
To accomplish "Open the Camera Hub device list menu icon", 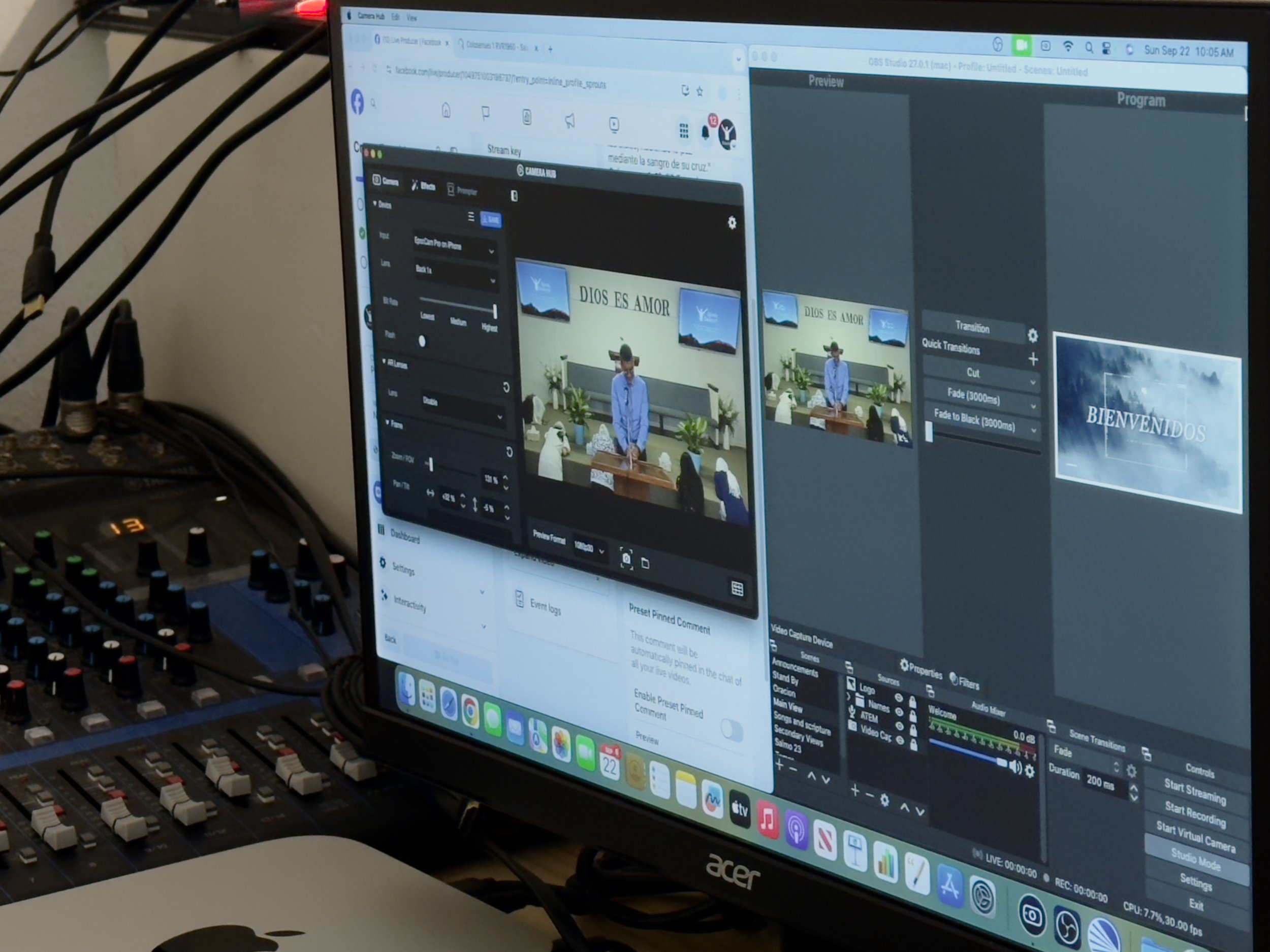I will pos(471,216).
